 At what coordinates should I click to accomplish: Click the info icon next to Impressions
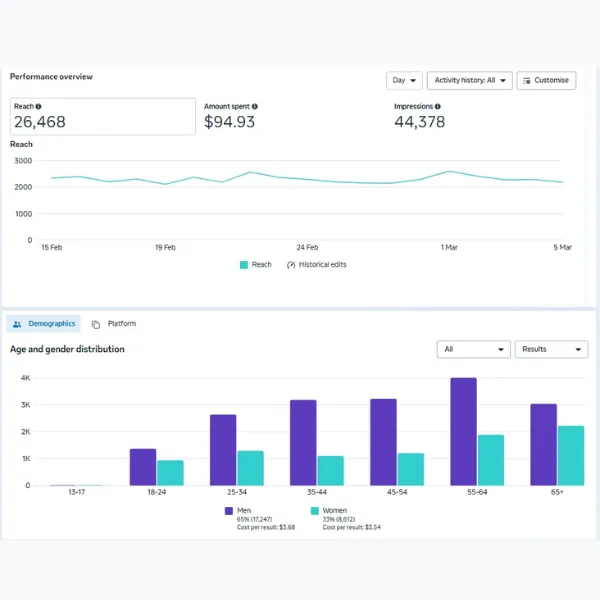pos(437,106)
